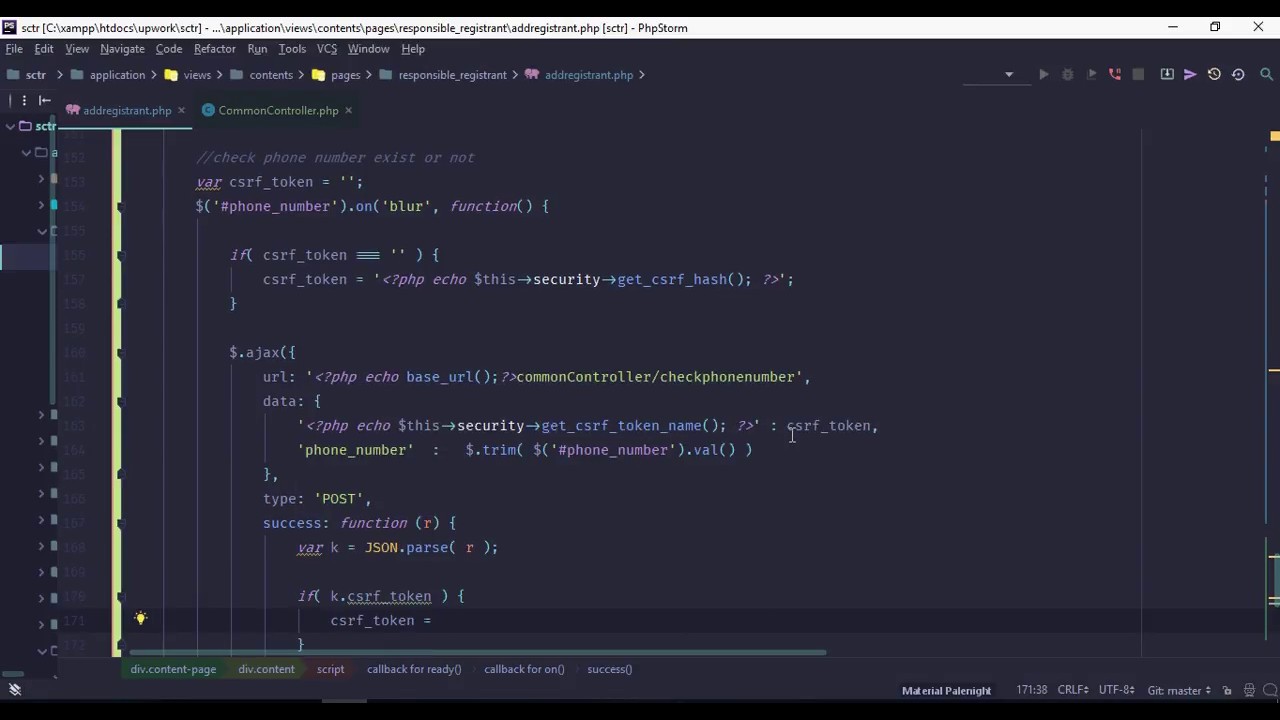Open the Navigate menu

[x=122, y=49]
